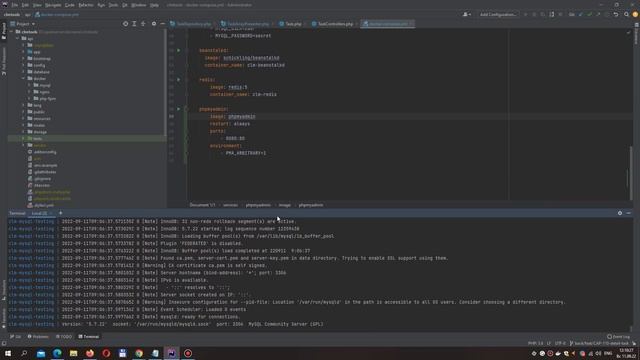
Task: Expand the tests folder
Action: [x=23, y=138]
